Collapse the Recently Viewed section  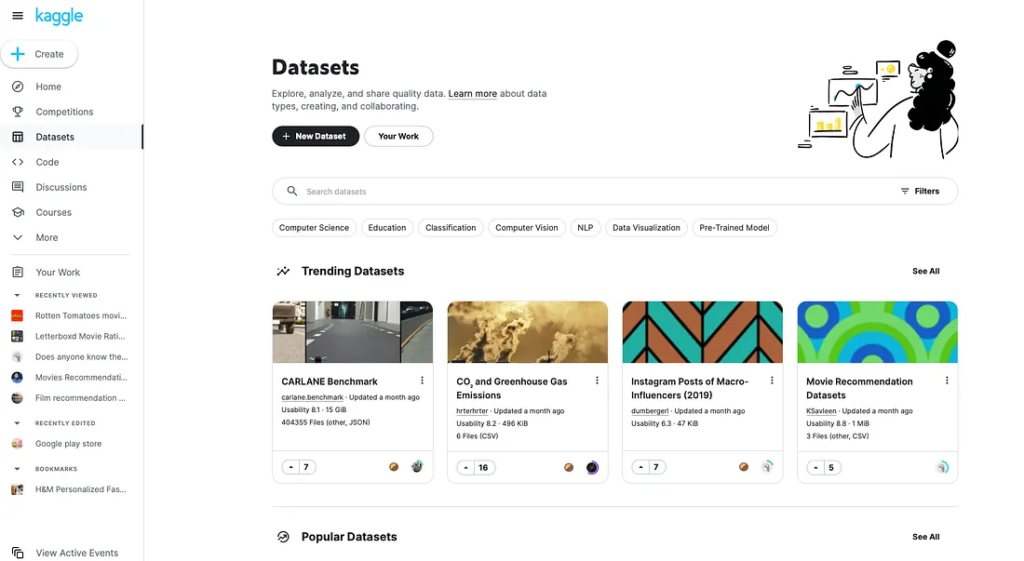[17, 295]
